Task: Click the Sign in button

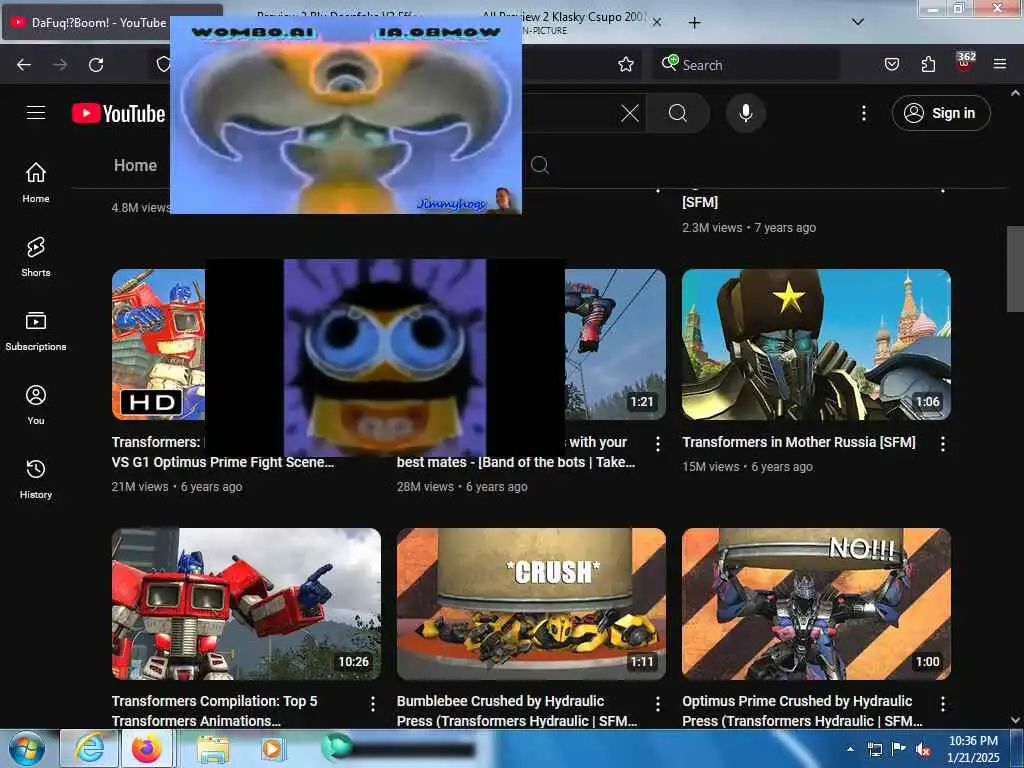Action: coord(941,114)
